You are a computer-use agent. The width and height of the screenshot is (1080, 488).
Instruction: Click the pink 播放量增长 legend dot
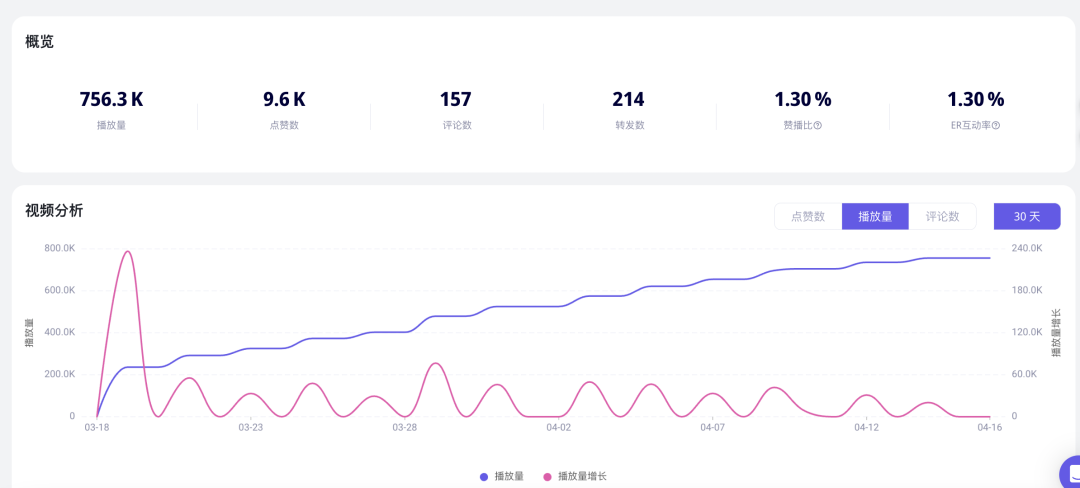click(x=548, y=476)
